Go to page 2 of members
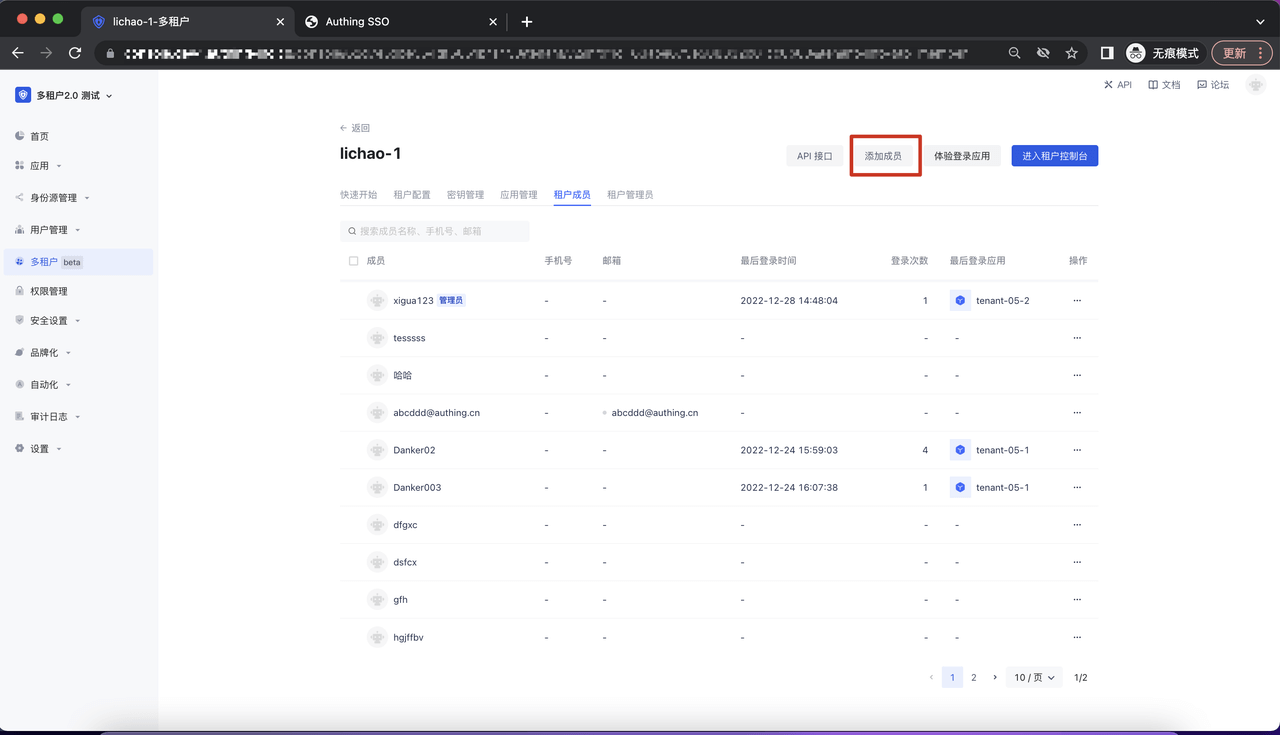 pos(973,677)
